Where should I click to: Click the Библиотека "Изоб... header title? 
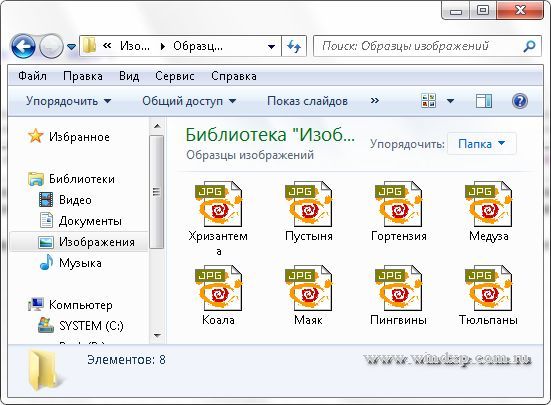[x=270, y=135]
